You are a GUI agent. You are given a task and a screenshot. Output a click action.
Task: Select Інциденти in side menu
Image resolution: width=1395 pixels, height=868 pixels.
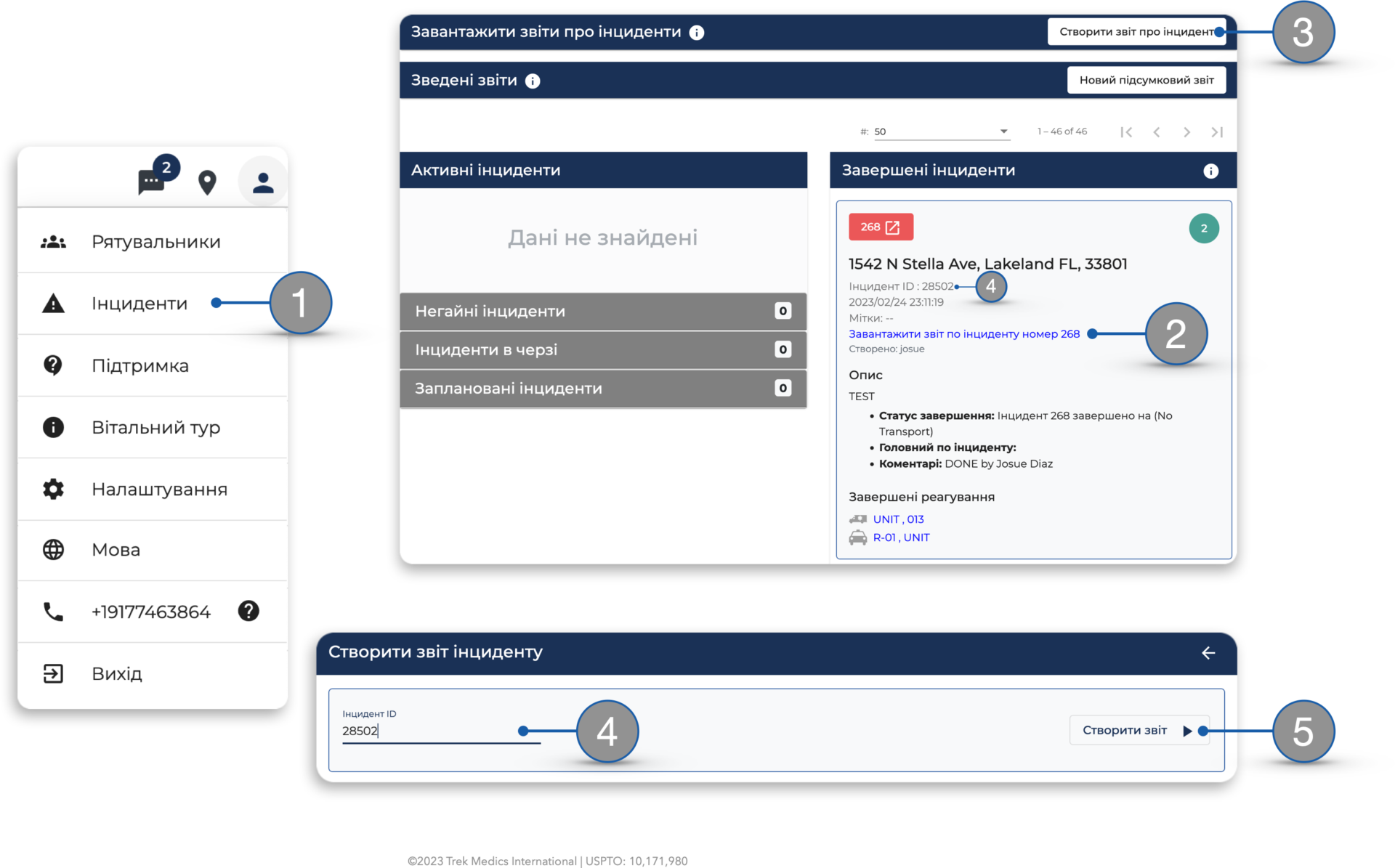139,304
